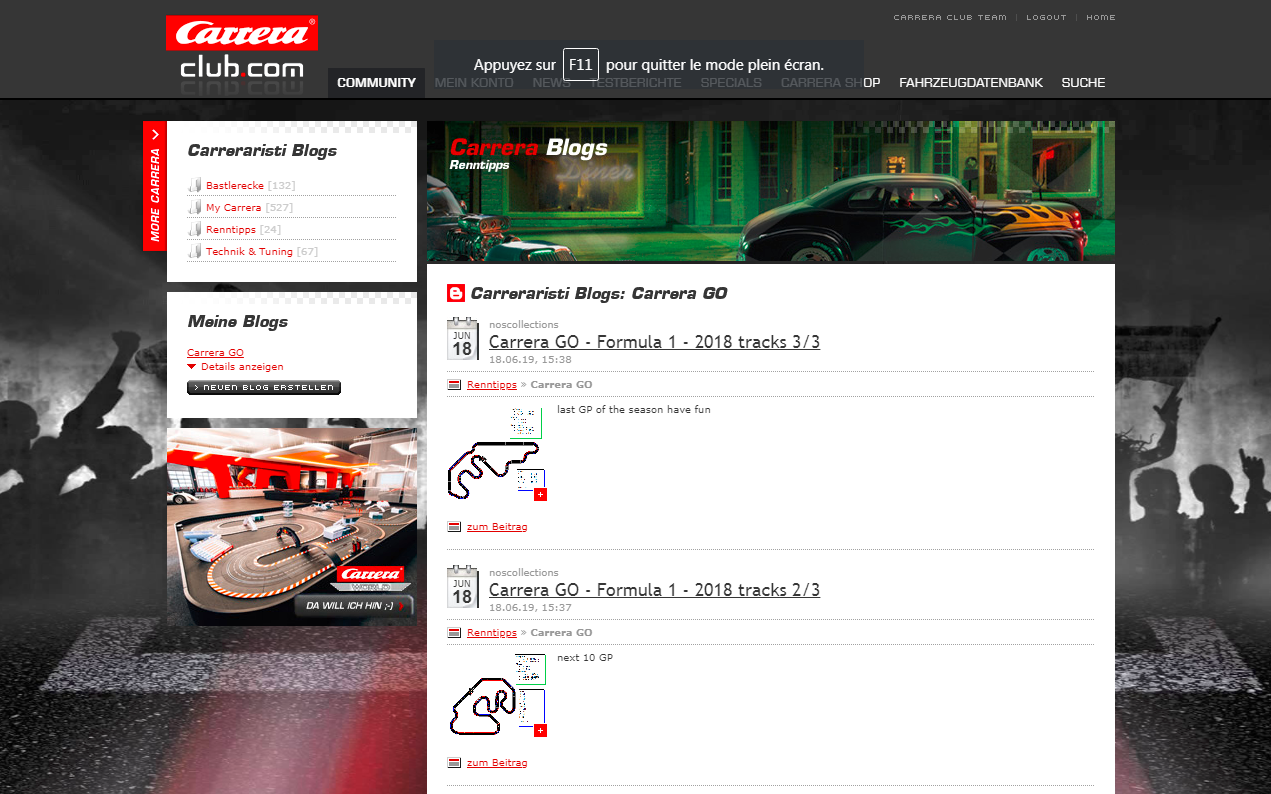Screen dimensions: 1271x794
Task: Click the Meine Blogs sidebar heading
Action: coord(238,321)
